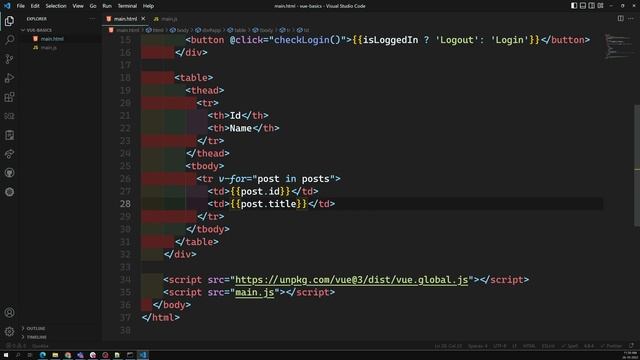Open the Help menu
The image size is (640, 360).
click(x=148, y=6)
